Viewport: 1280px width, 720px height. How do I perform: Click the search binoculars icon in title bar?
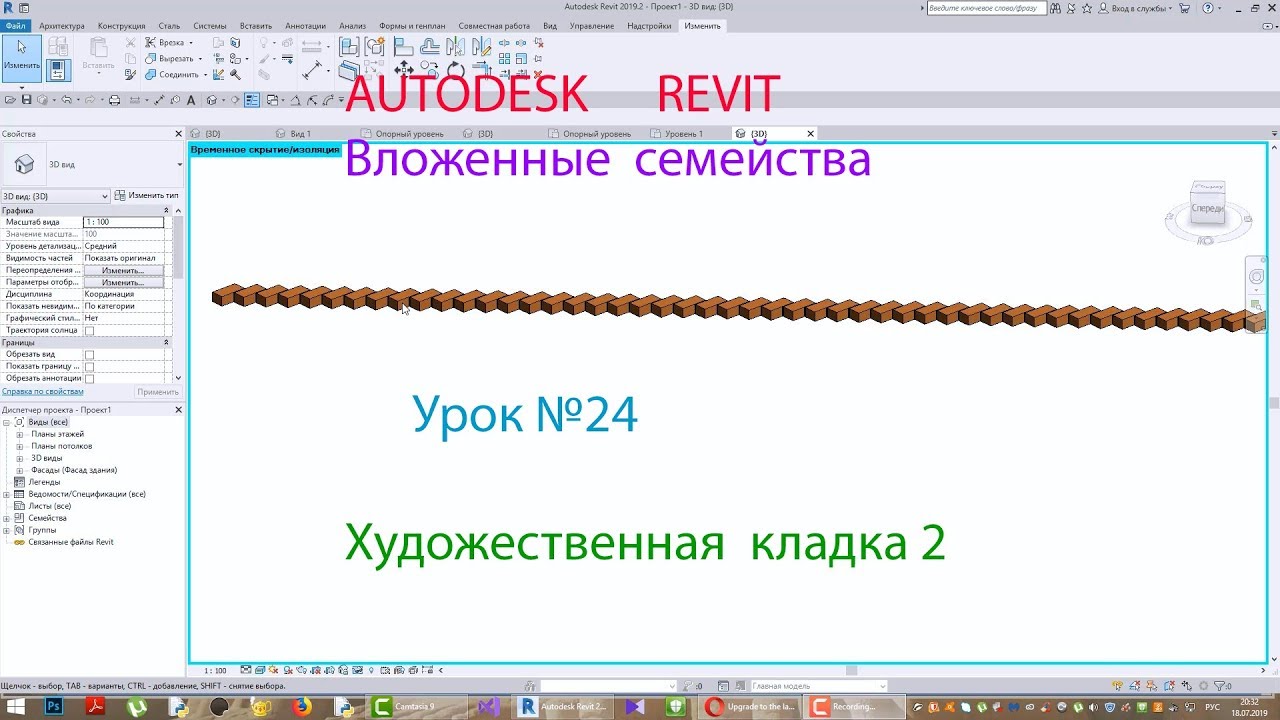[1056, 8]
